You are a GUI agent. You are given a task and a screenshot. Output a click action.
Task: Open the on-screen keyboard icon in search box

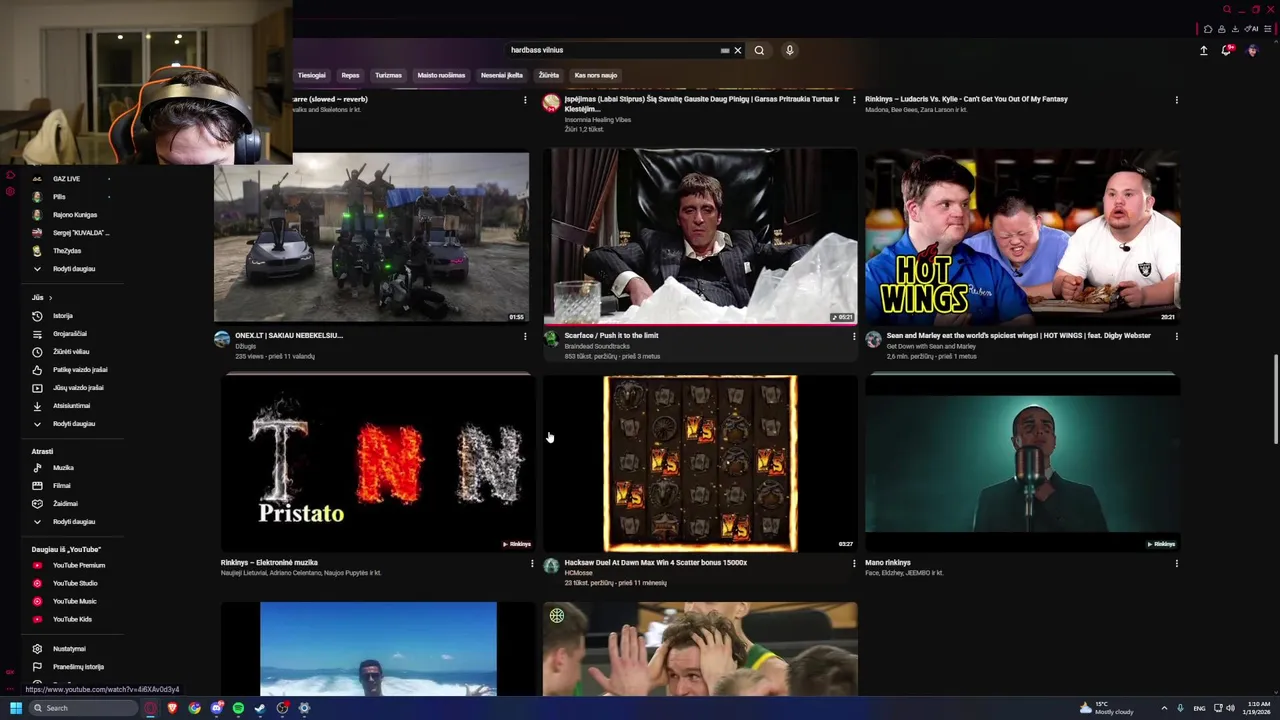(x=725, y=50)
